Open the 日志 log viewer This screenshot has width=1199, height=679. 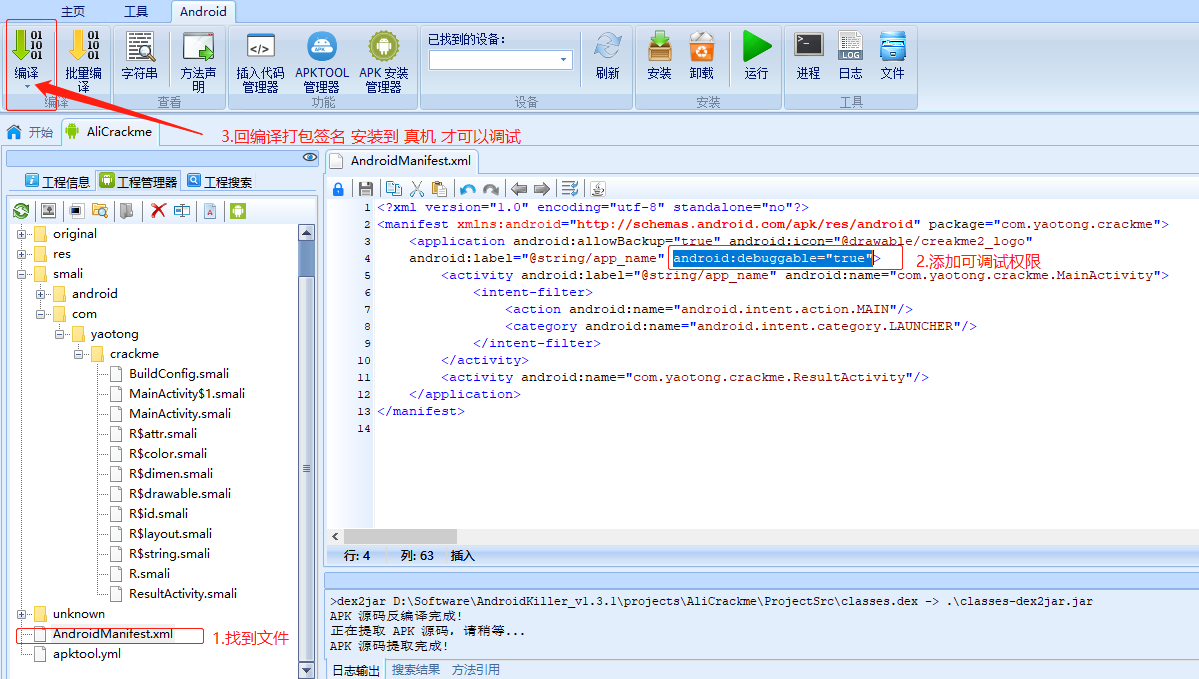[x=850, y=55]
